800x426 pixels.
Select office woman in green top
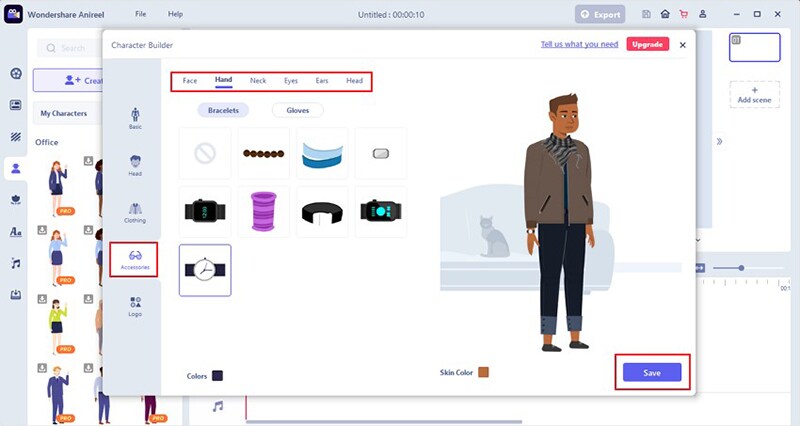pos(57,325)
